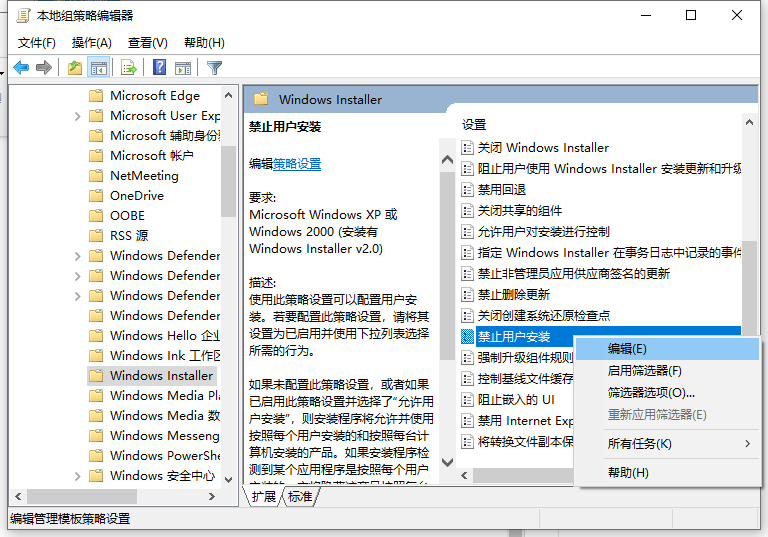Viewport: 768px width, 537px height.
Task: Click the Export List toolbar icon
Action: pyautogui.click(x=128, y=68)
